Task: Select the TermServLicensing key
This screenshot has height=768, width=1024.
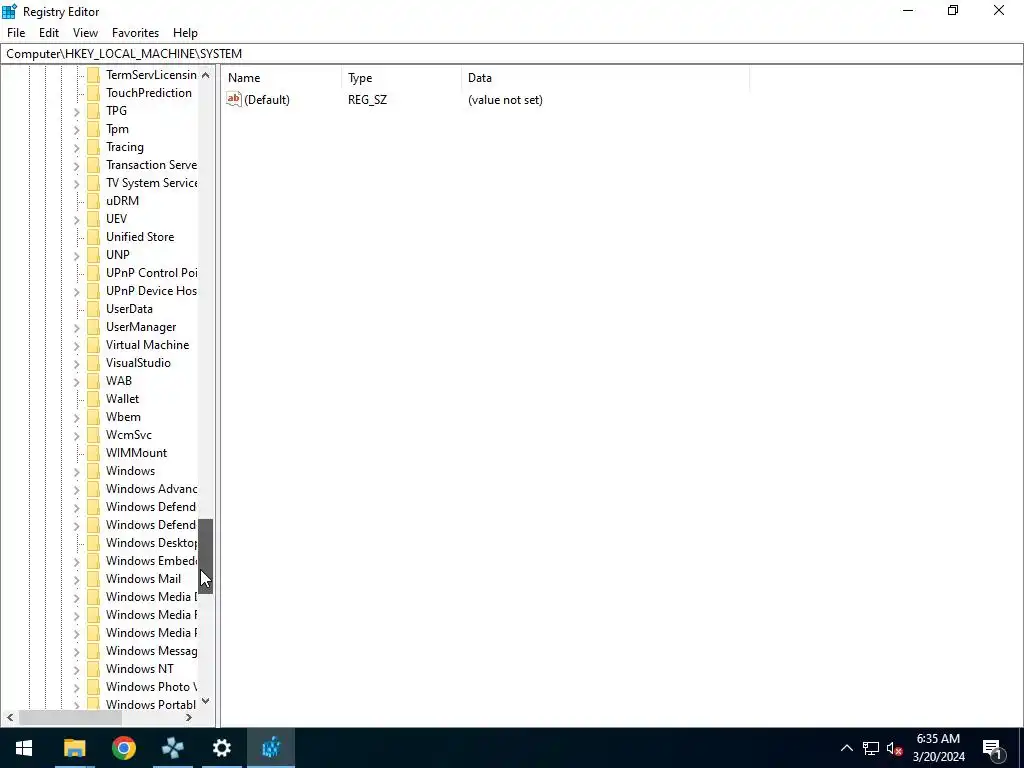Action: pyautogui.click(x=151, y=74)
